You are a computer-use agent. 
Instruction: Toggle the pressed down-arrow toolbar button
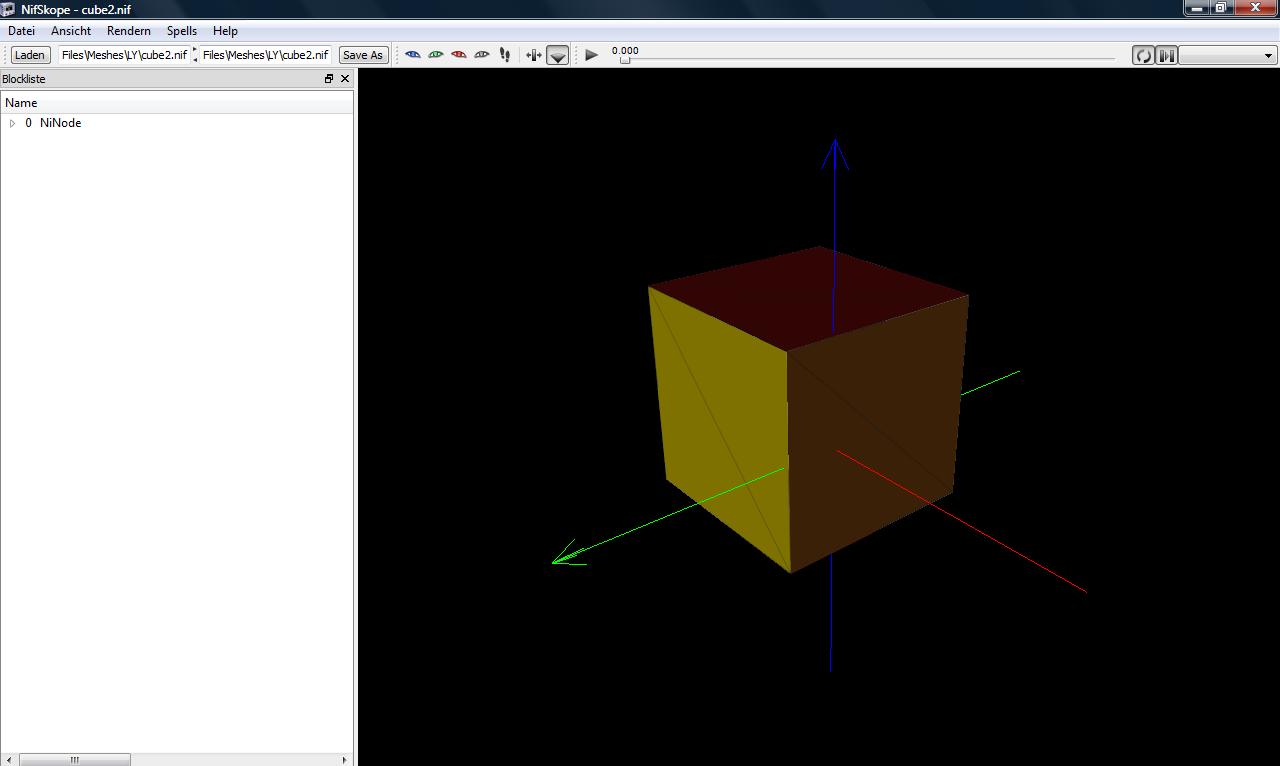[x=558, y=55]
